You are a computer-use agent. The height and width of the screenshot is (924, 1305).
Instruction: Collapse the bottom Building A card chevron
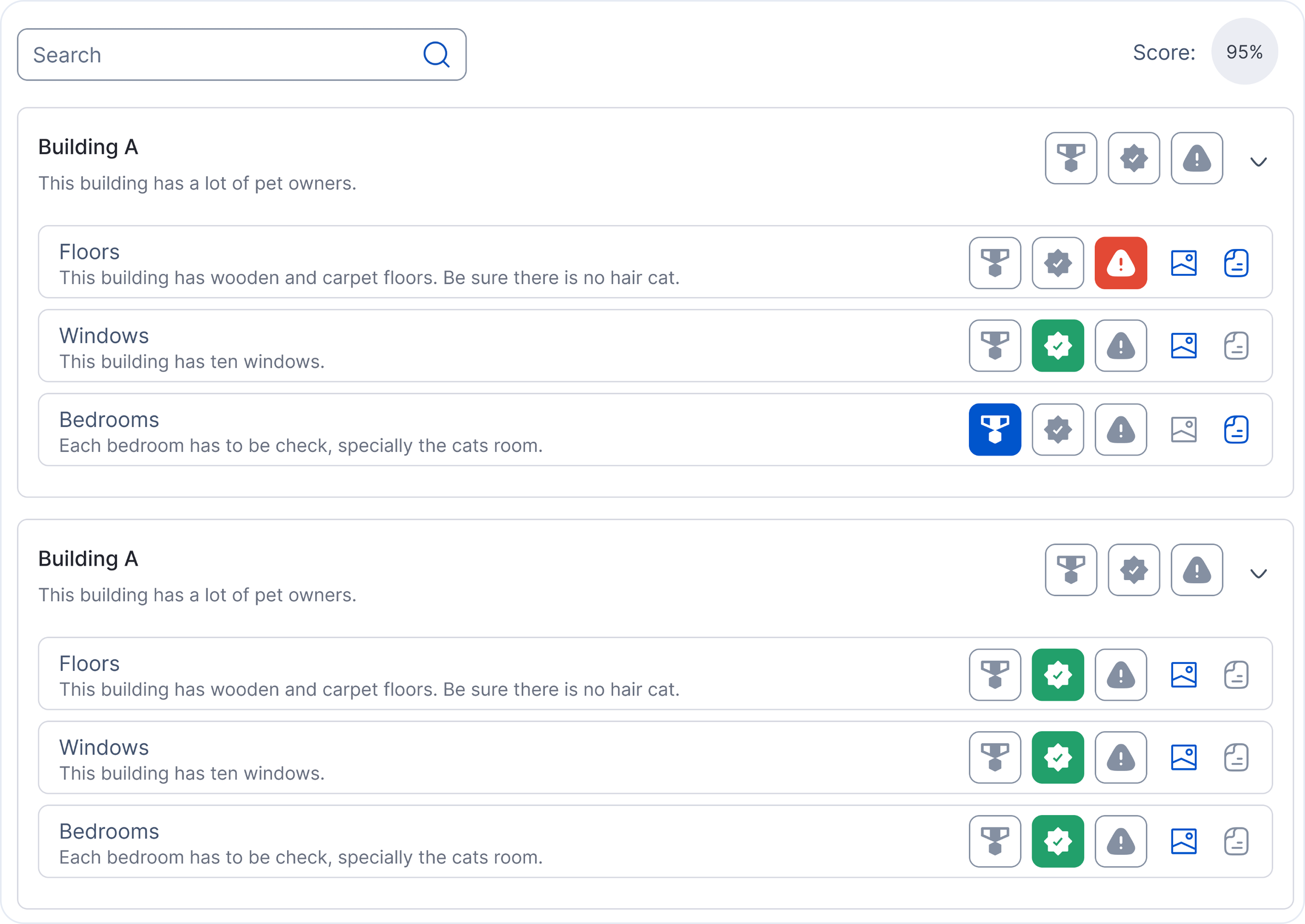1258,574
